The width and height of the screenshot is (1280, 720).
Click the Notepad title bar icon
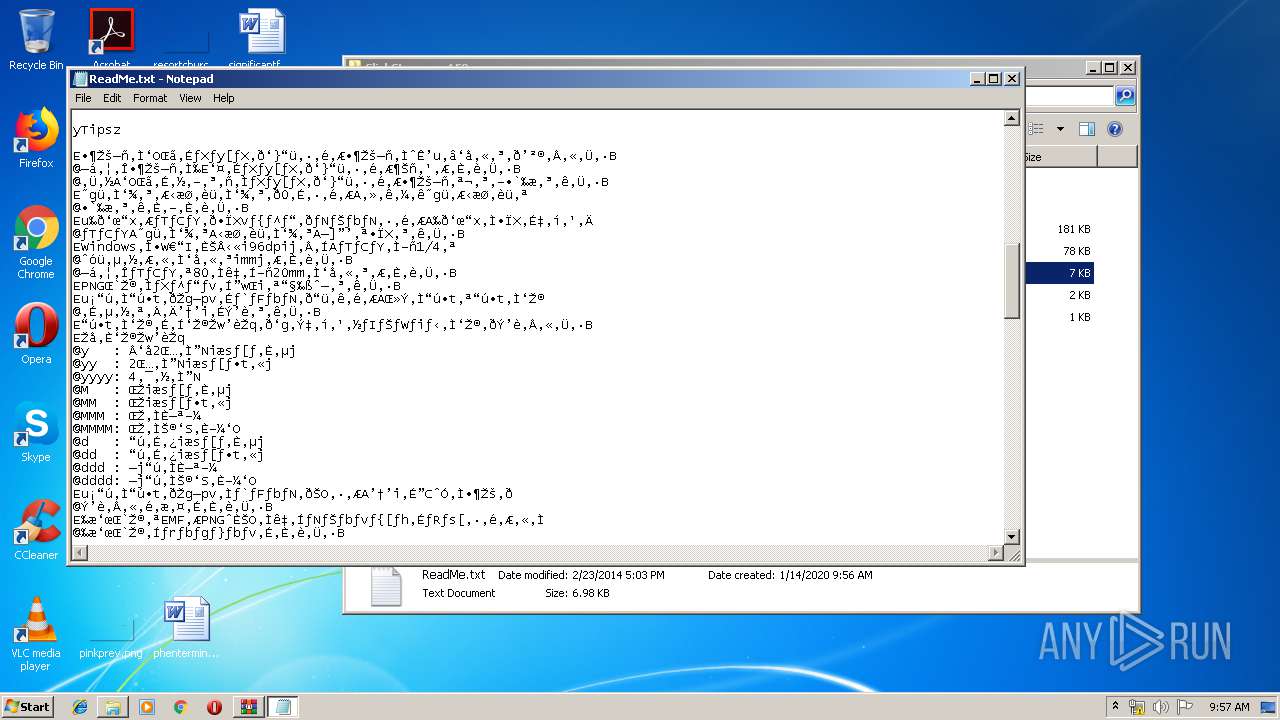pyautogui.click(x=80, y=79)
